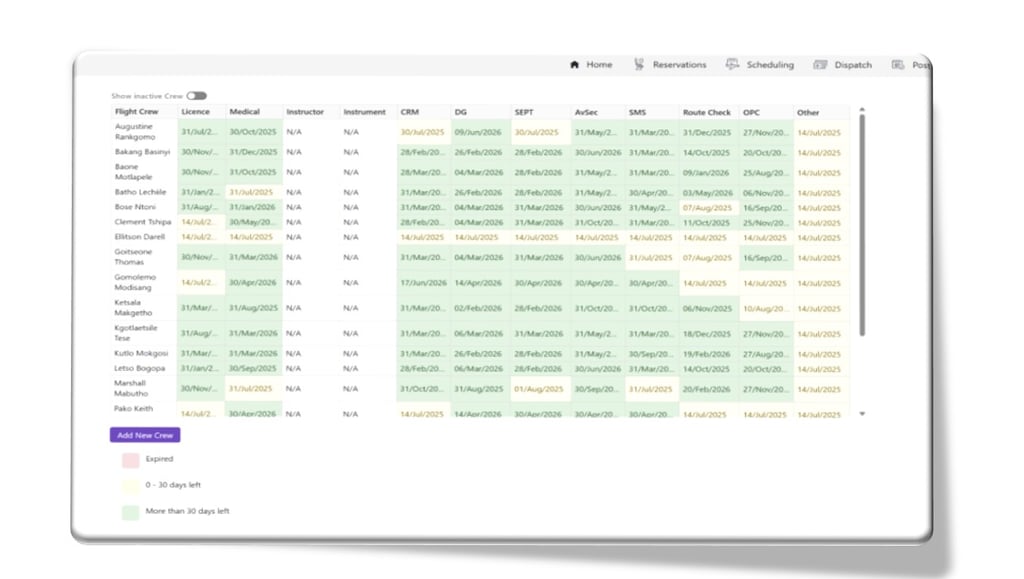Click the table scrollbar down arrow
1024x579 pixels.
pyautogui.click(x=862, y=414)
